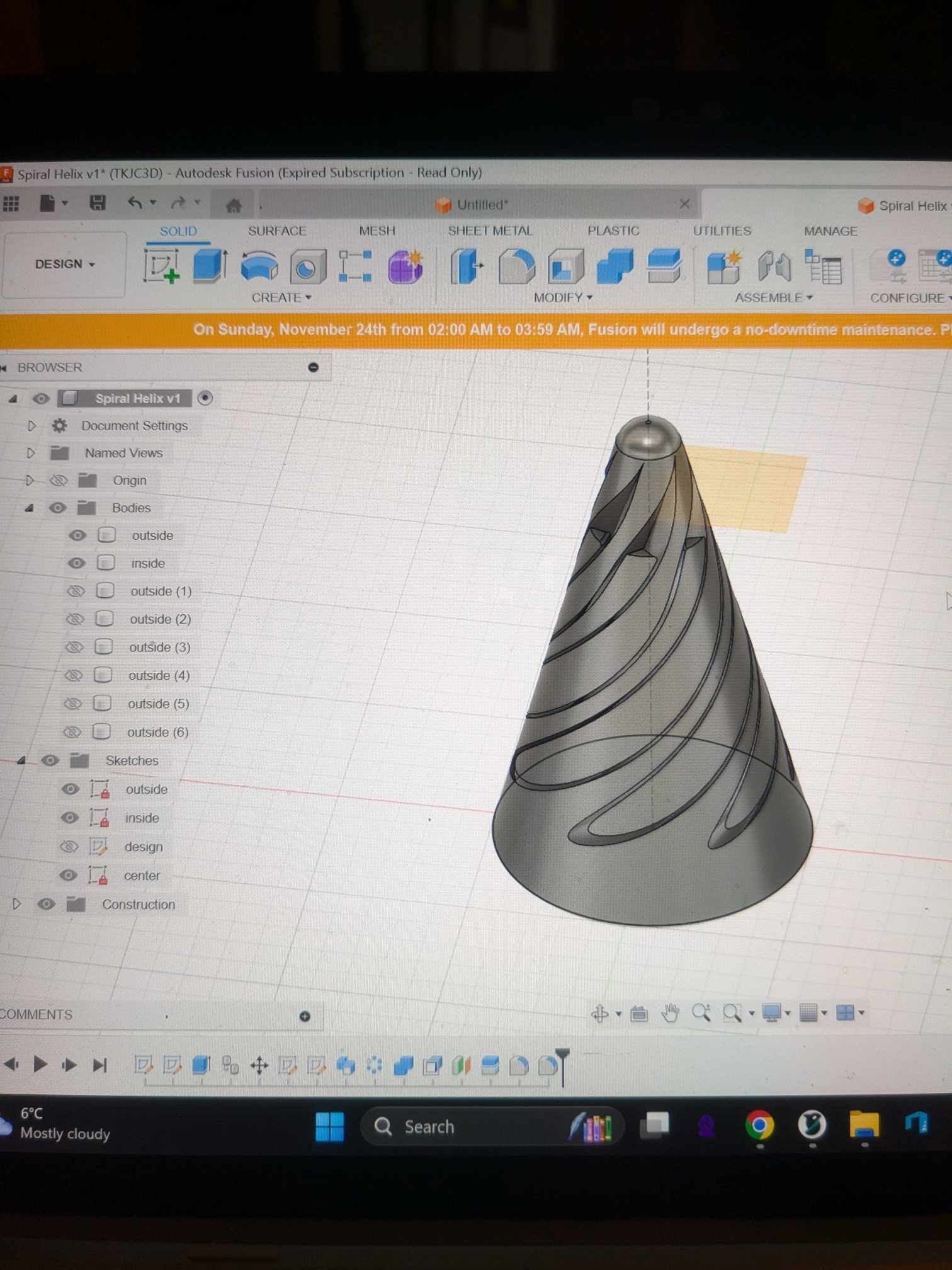The width and height of the screenshot is (952, 1270).
Task: Play the timeline
Action: pyautogui.click(x=40, y=1065)
